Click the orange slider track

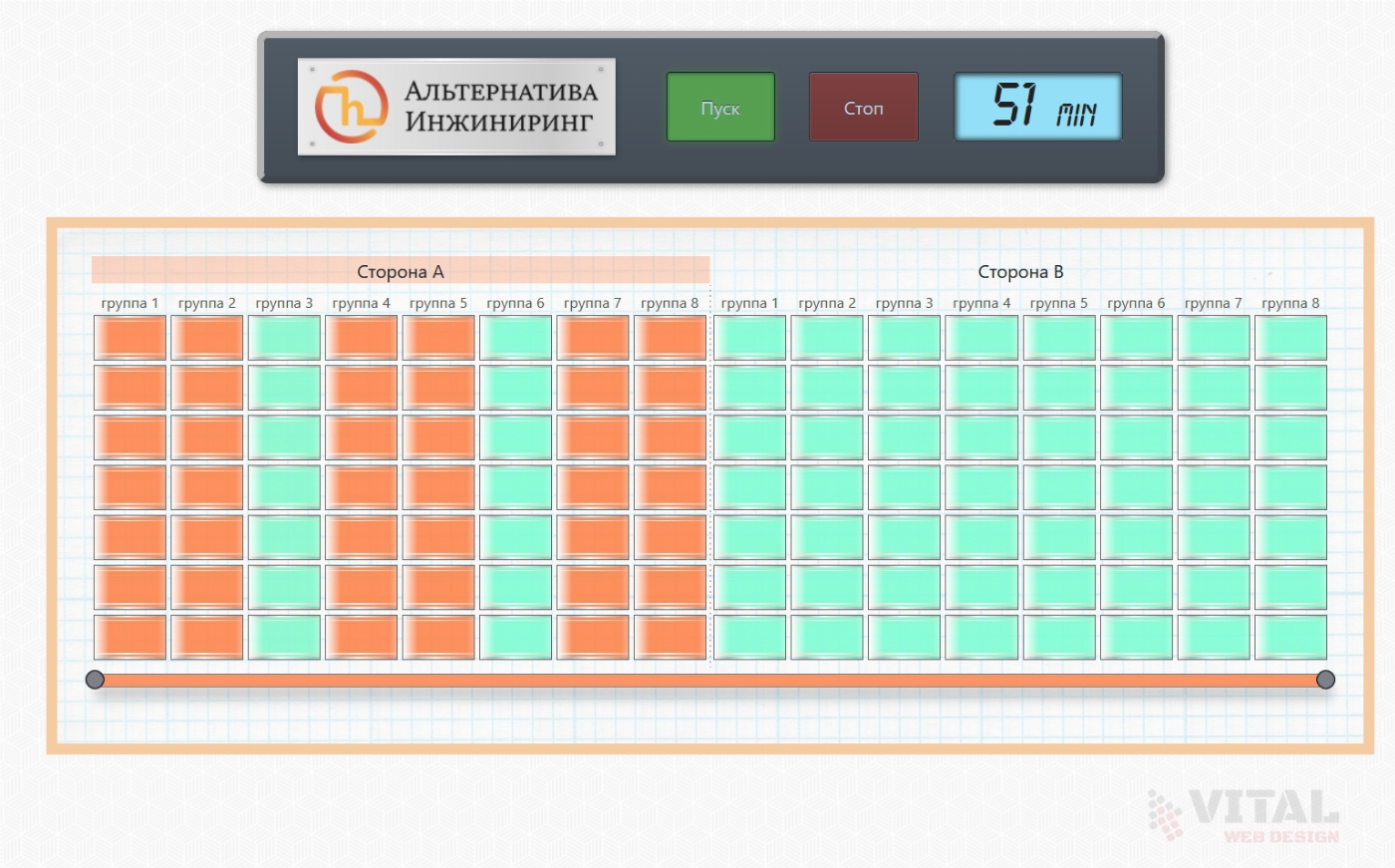pyautogui.click(x=709, y=681)
